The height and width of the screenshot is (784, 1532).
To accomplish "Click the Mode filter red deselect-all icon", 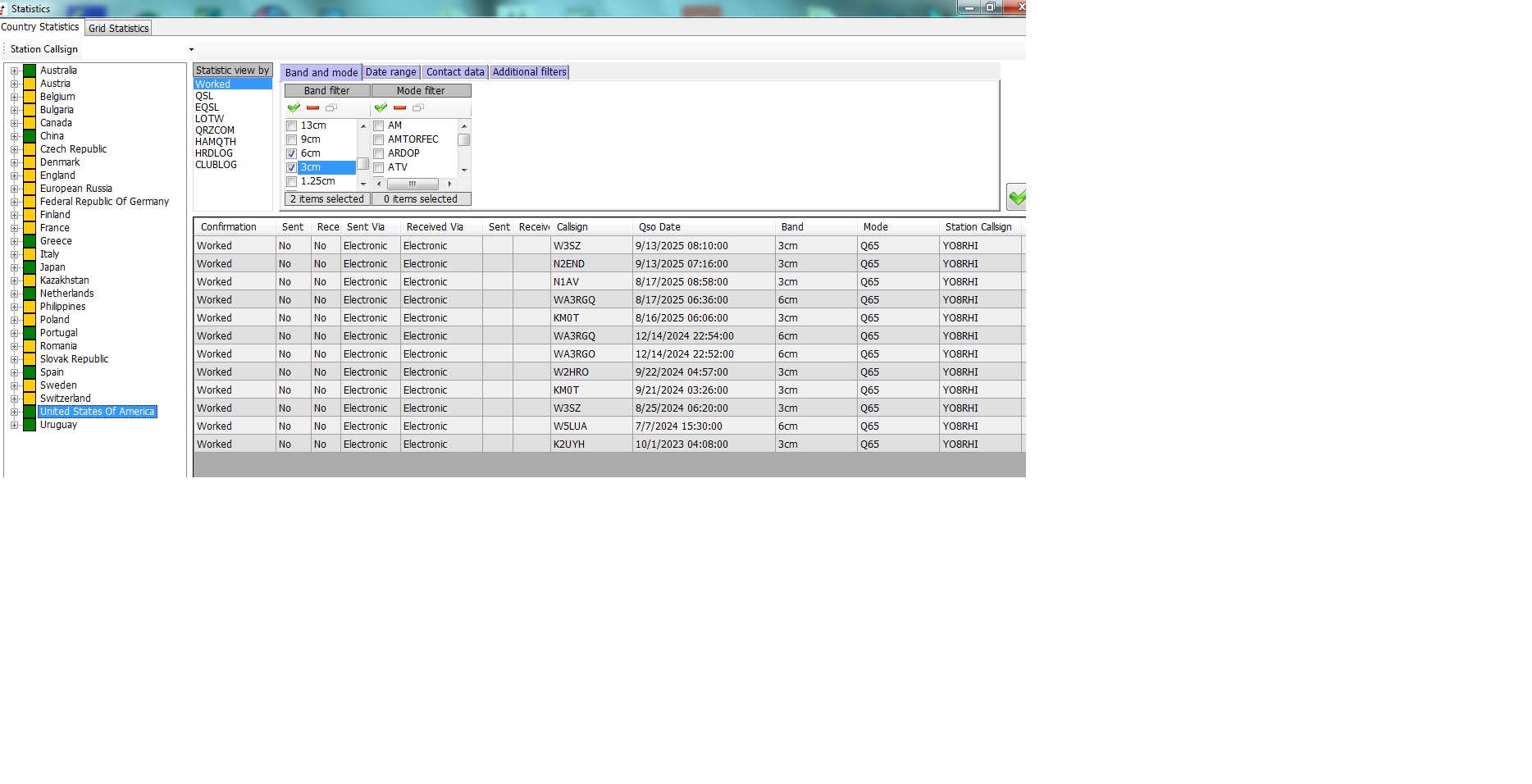I will 399,107.
